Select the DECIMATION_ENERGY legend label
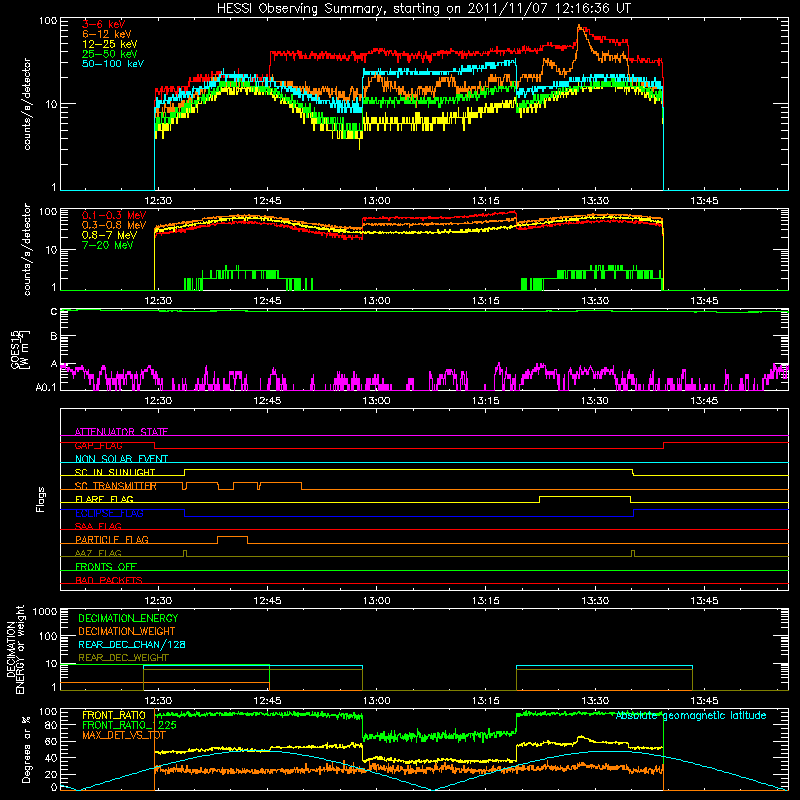 pos(128,618)
